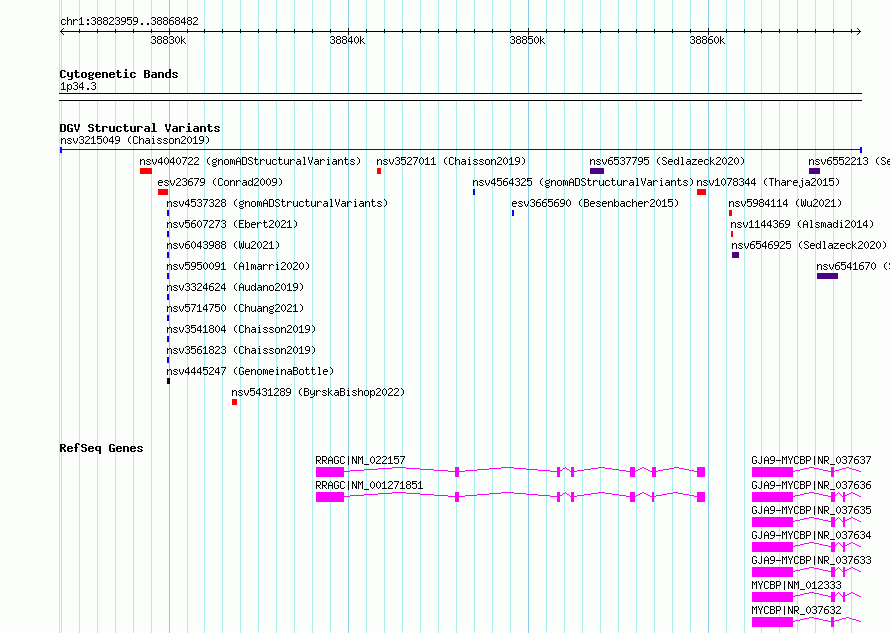This screenshot has height=633, width=890.
Task: Click the 38830k ruler tick label
Action: (x=168, y=40)
